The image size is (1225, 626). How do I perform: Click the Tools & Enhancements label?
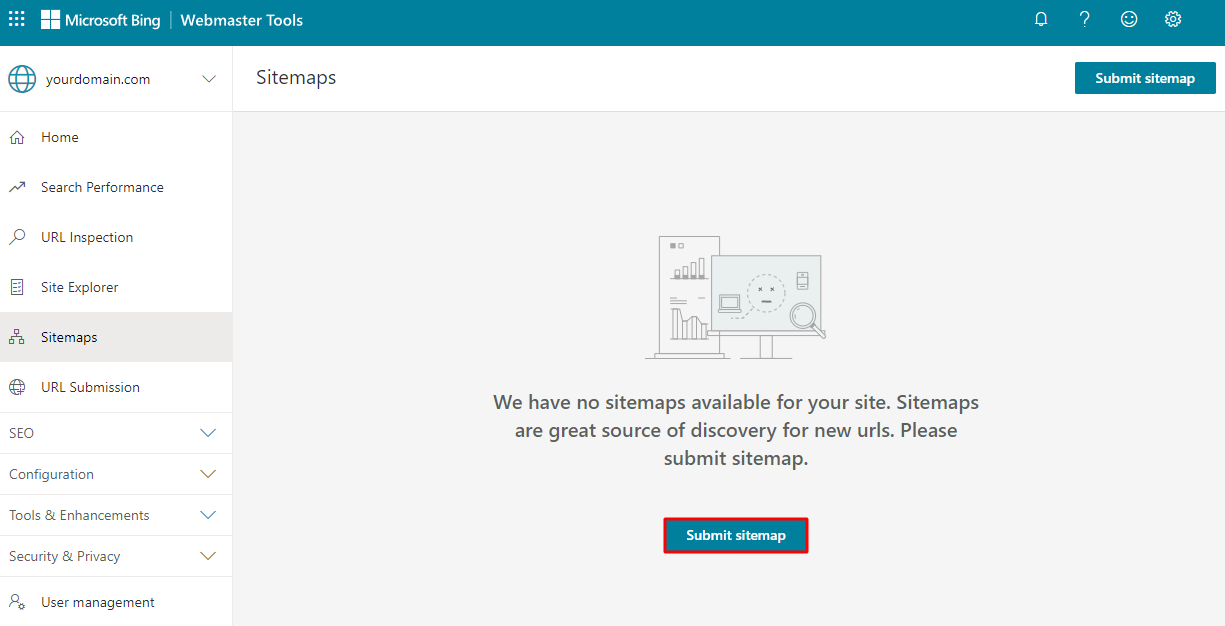click(x=79, y=515)
